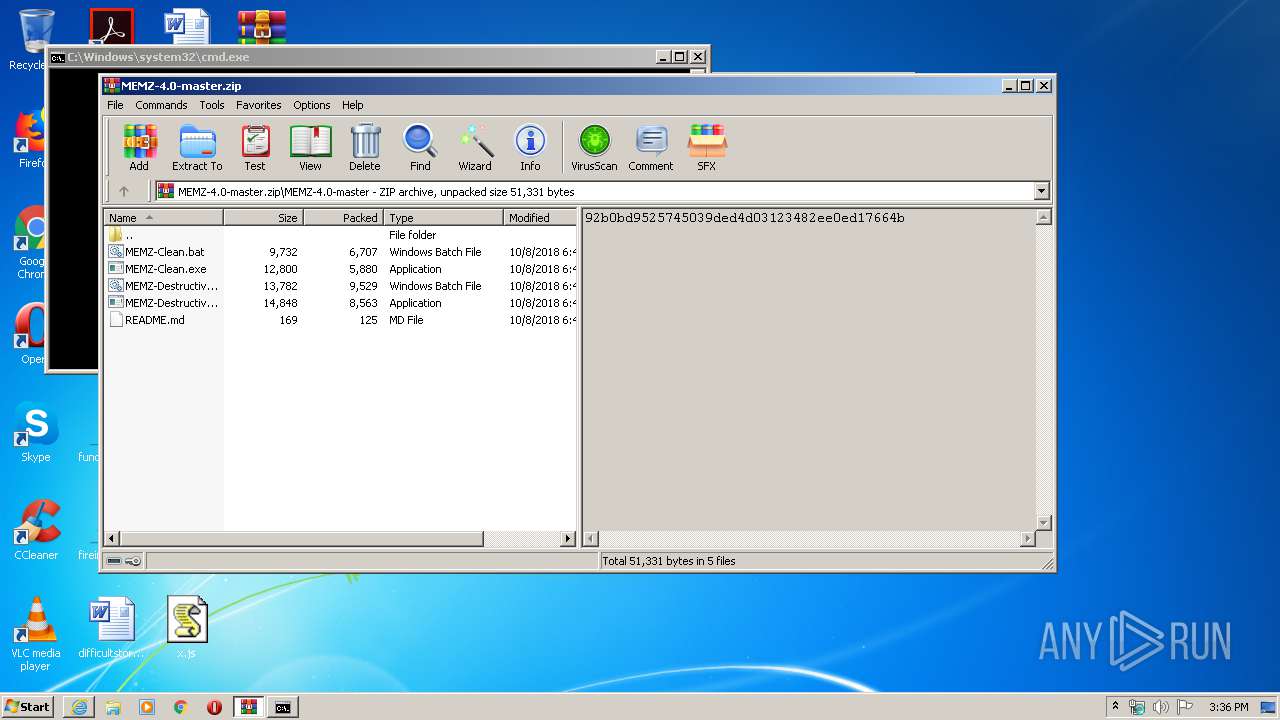Screen dimensions: 1280x720
Task: Click the Extract To toolbar icon
Action: click(x=197, y=148)
